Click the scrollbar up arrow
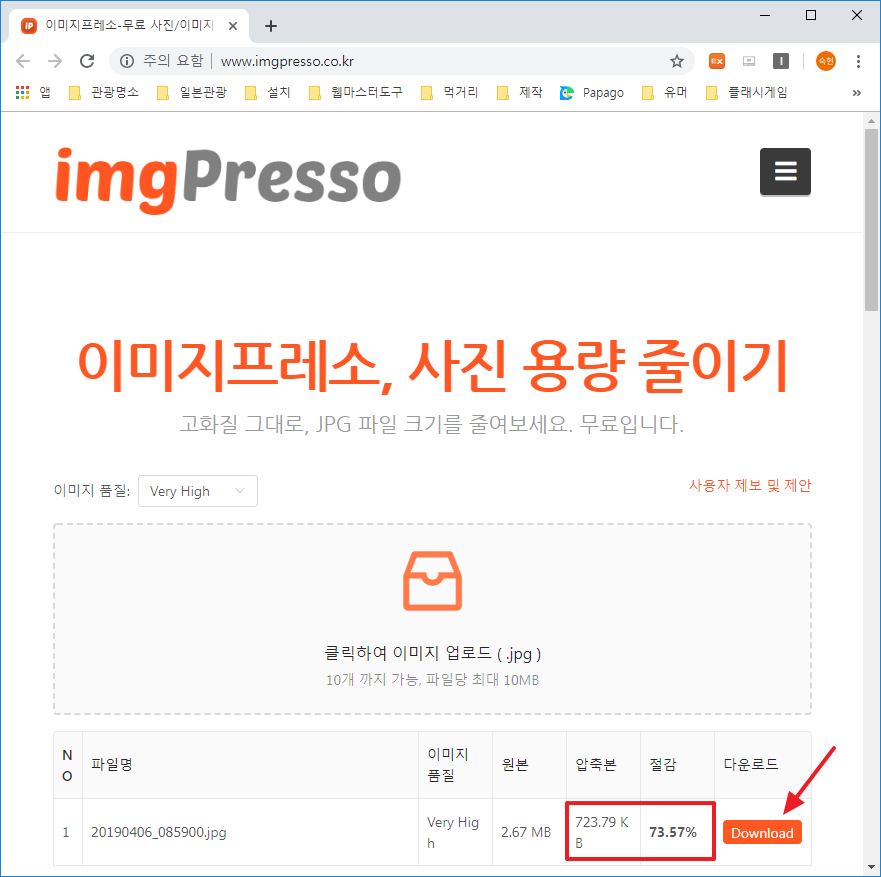The height and width of the screenshot is (877, 881). (x=871, y=121)
